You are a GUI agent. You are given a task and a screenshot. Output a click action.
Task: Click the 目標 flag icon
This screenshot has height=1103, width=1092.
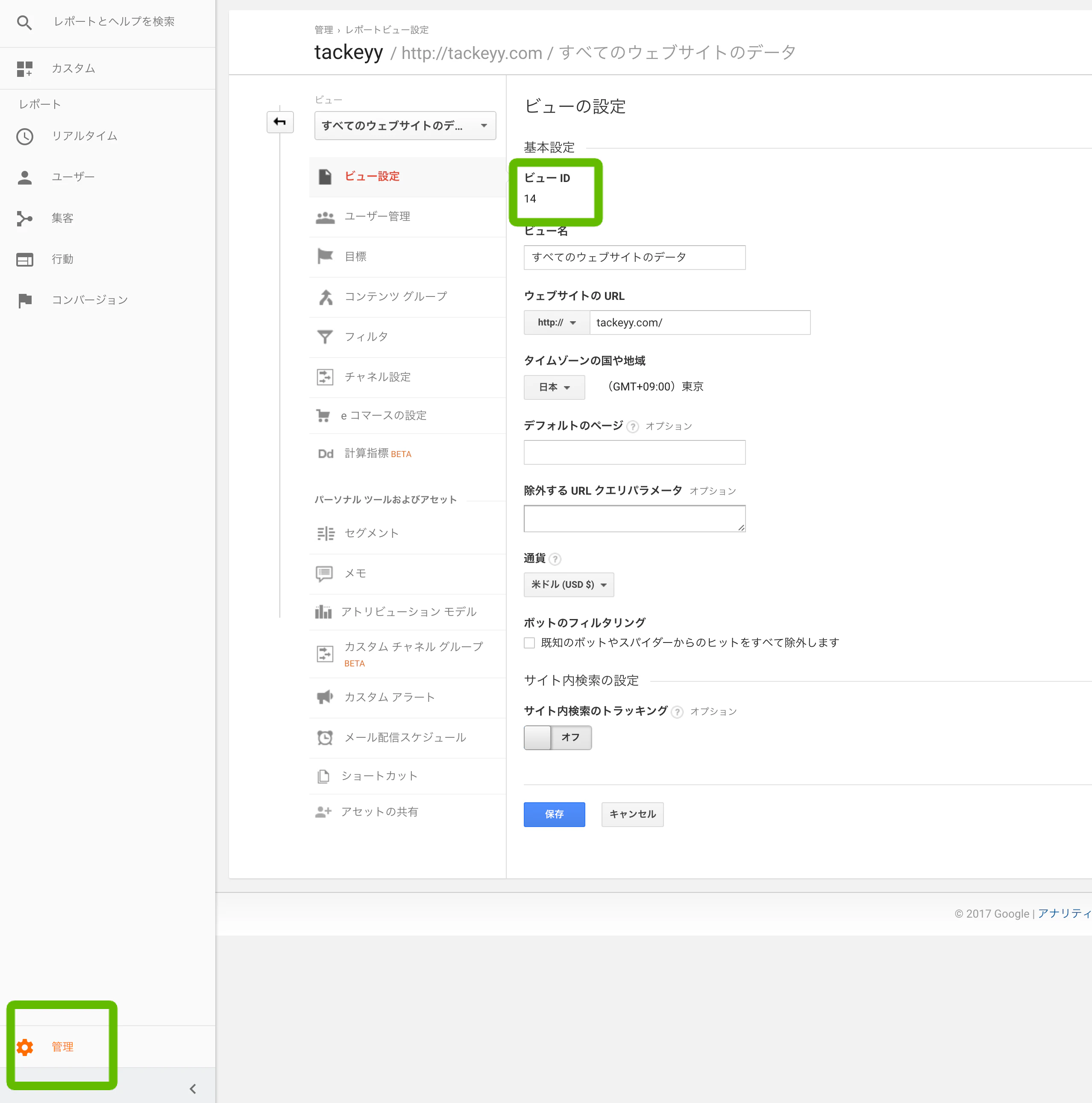pos(325,256)
